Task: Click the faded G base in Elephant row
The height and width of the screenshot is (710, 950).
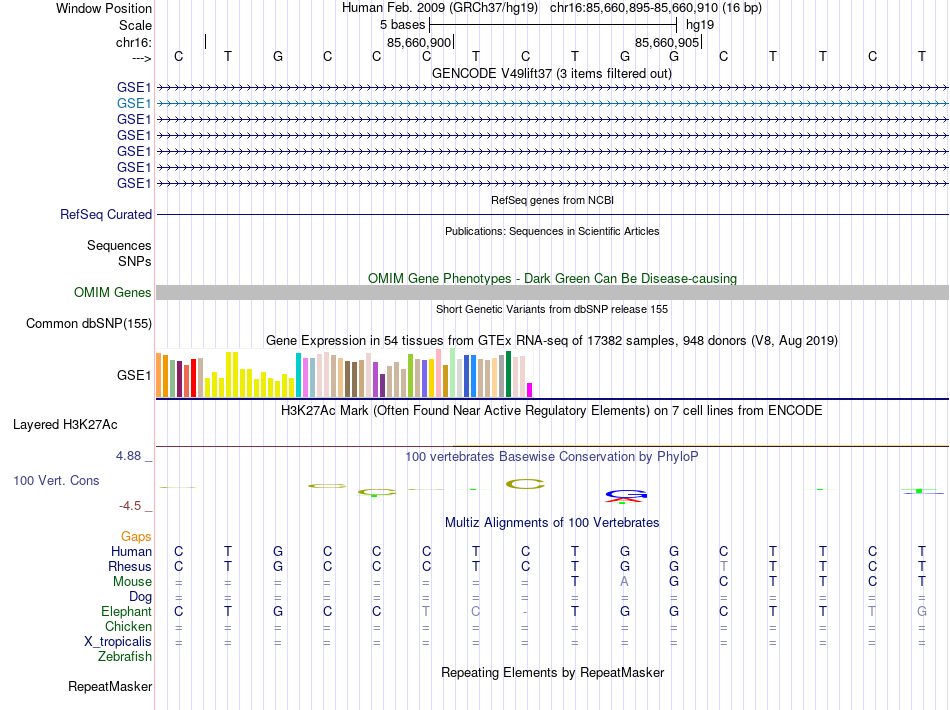Action: 922,611
